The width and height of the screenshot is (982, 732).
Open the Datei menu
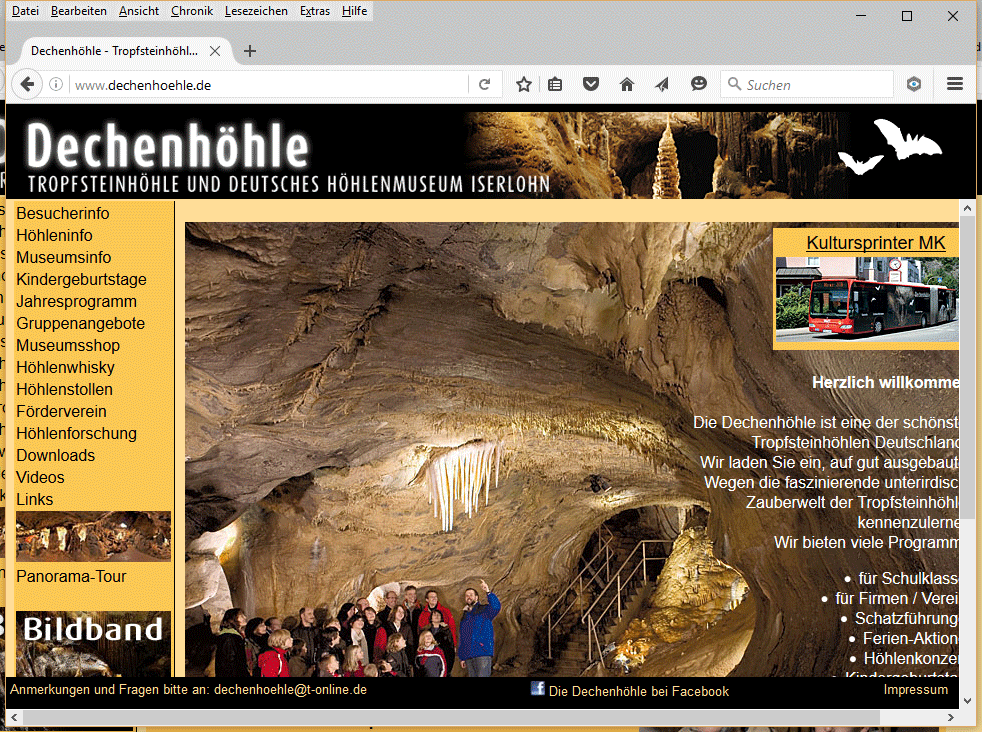tap(25, 11)
